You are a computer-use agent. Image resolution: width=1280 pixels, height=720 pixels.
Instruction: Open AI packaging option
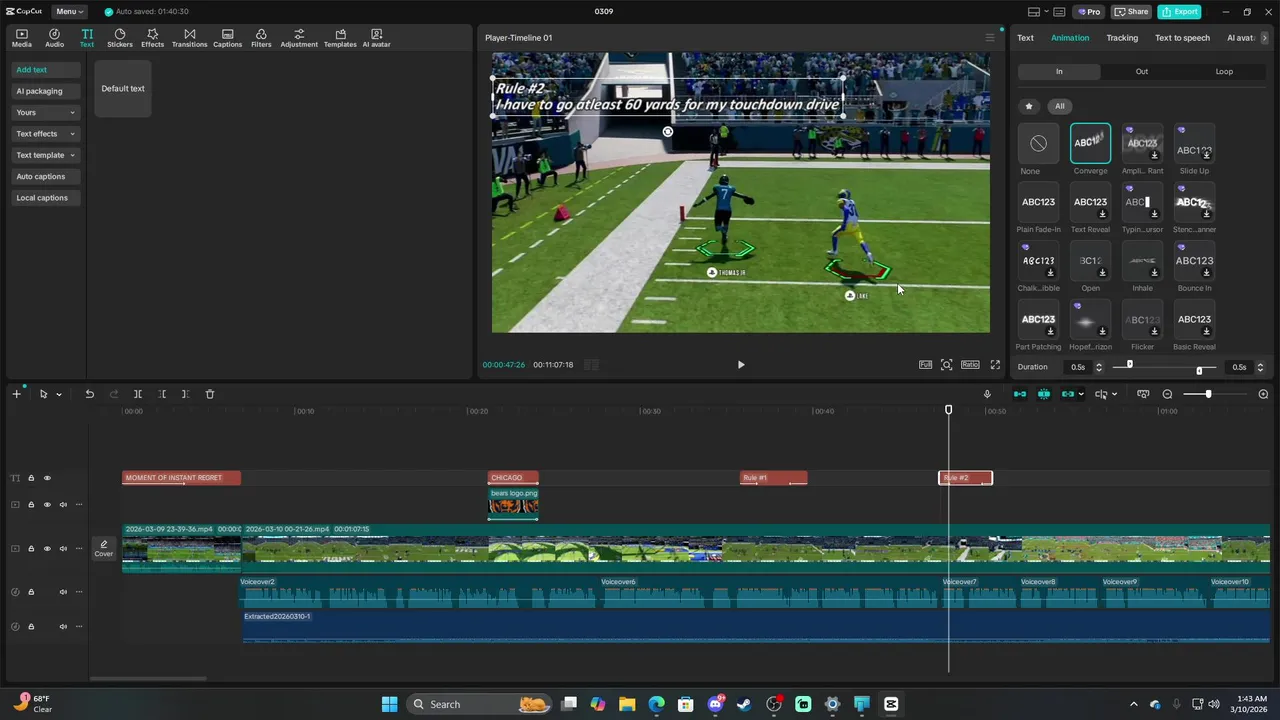(46, 91)
